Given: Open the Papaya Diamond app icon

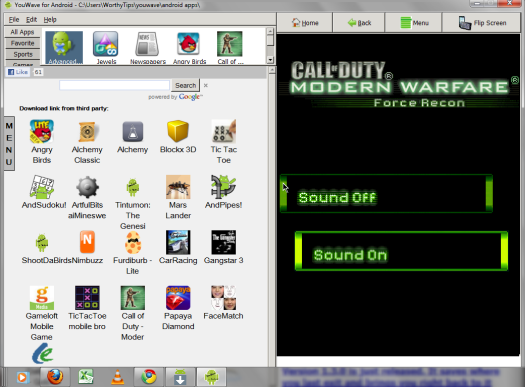Looking at the screenshot, I should click(178, 298).
